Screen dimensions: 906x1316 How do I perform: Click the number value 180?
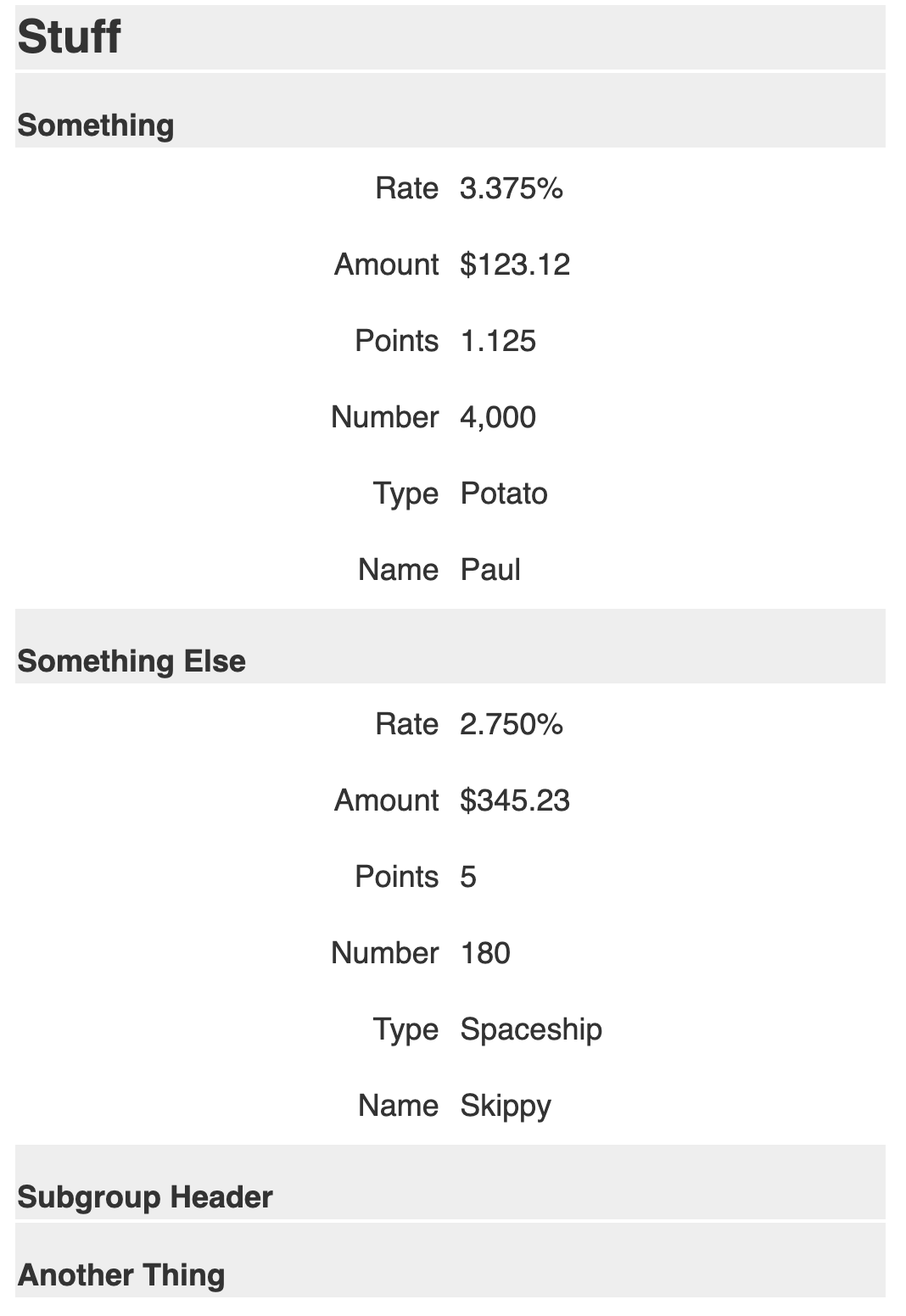click(485, 953)
